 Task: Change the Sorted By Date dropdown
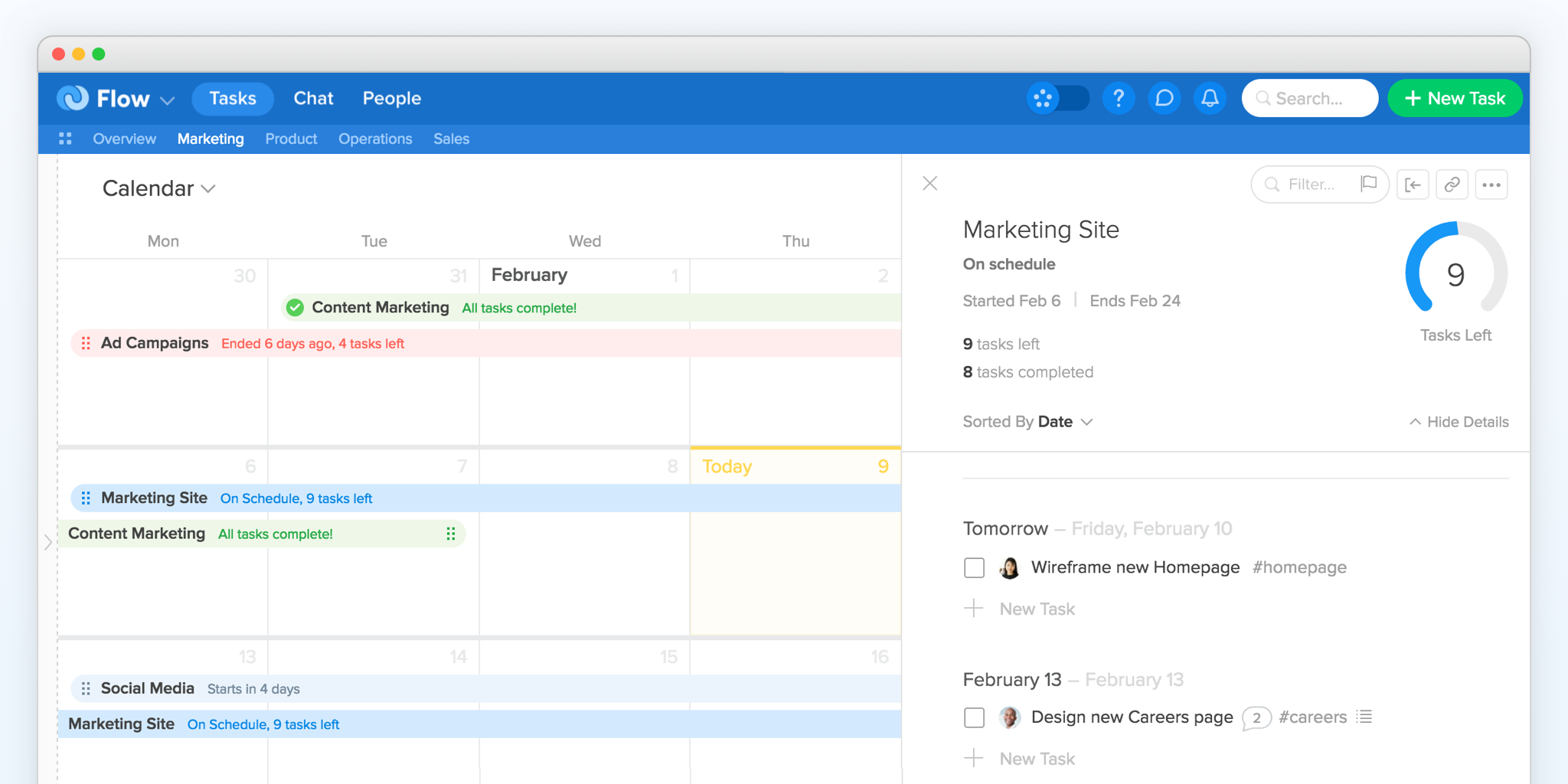1027,422
